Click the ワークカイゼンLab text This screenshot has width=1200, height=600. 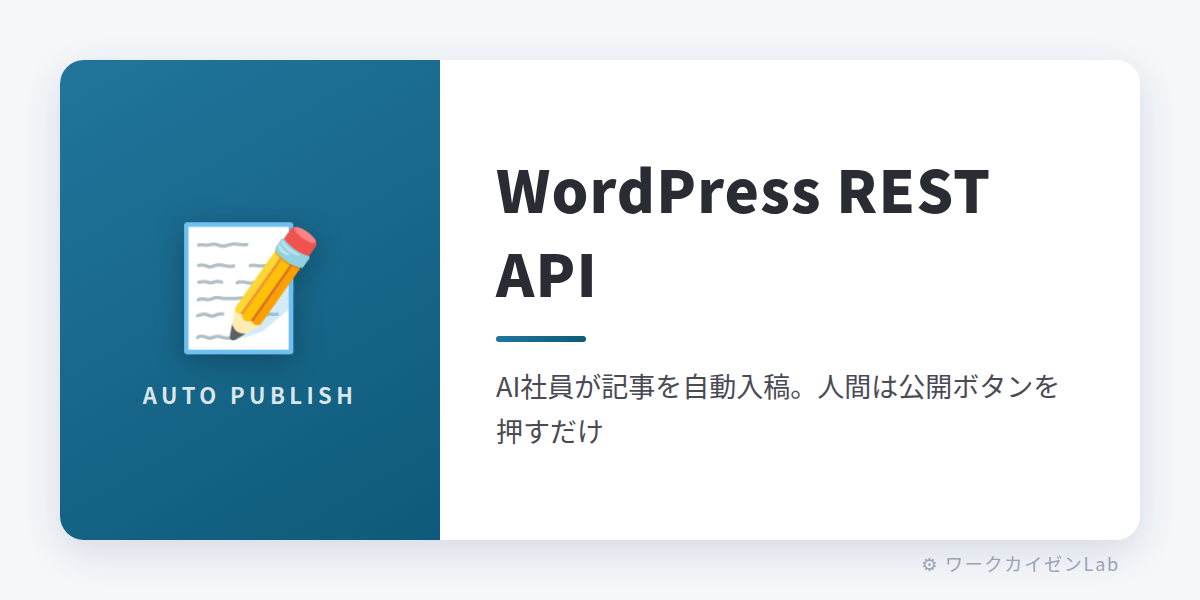pyautogui.click(x=1032, y=564)
